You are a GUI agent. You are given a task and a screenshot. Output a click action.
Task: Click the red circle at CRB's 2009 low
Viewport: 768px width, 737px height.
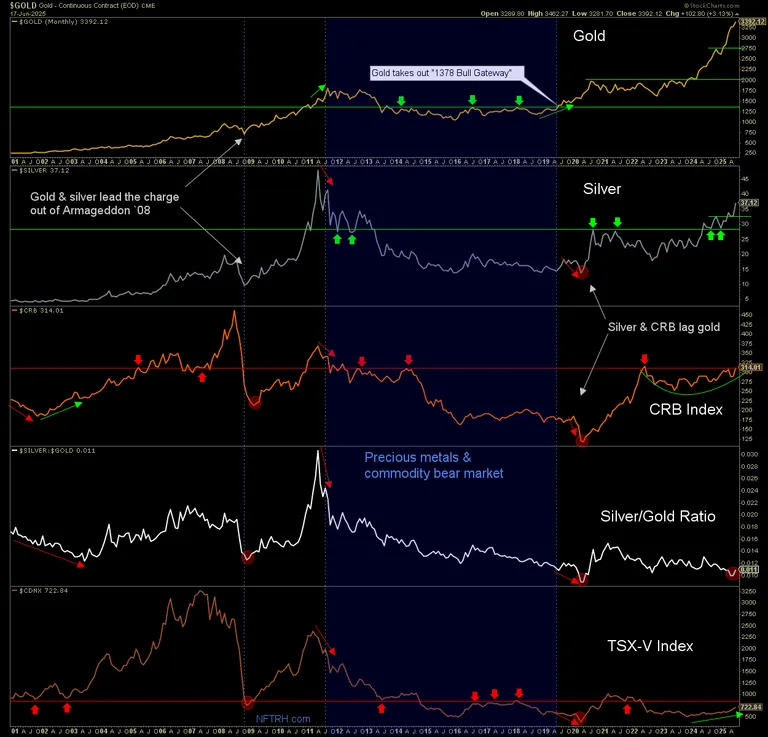255,401
